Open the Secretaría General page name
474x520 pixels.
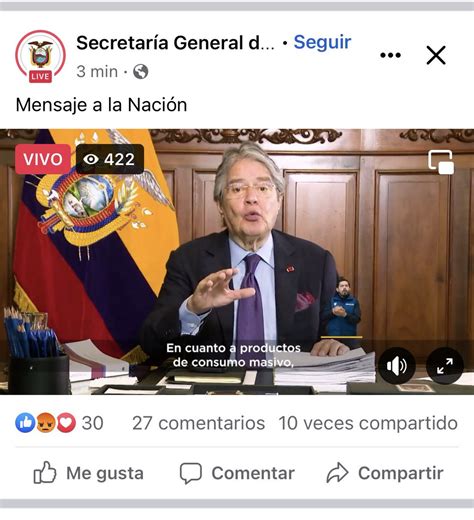176,43
